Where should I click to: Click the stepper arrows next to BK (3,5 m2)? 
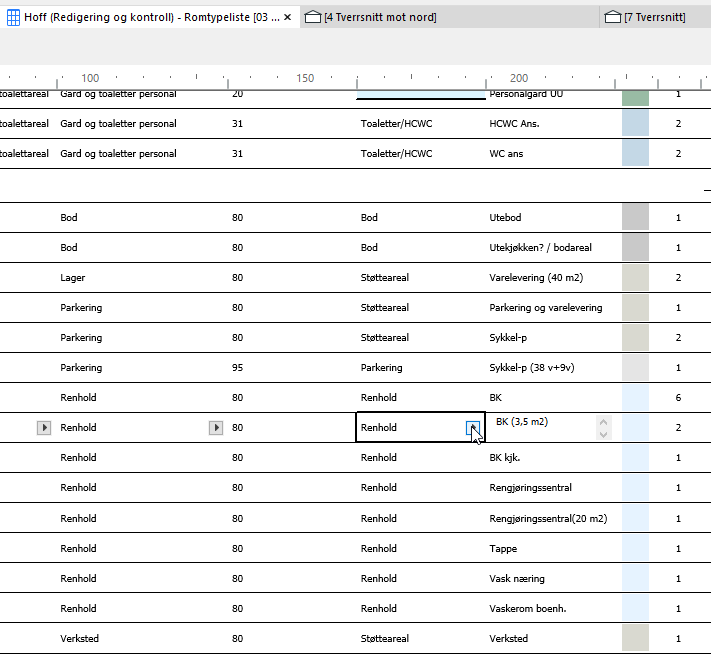click(x=602, y=428)
